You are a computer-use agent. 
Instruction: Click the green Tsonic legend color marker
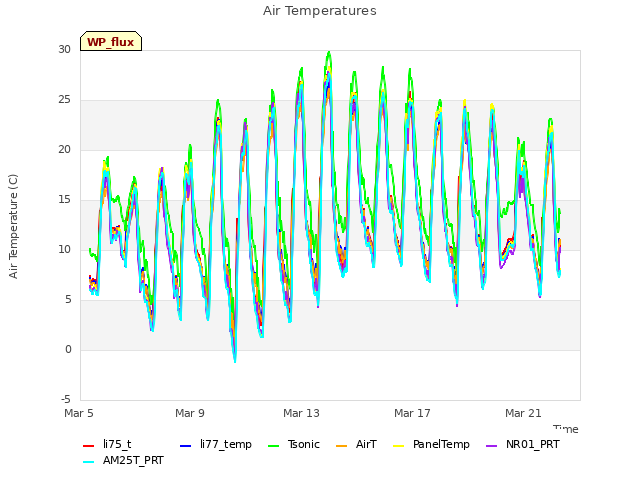274,446
